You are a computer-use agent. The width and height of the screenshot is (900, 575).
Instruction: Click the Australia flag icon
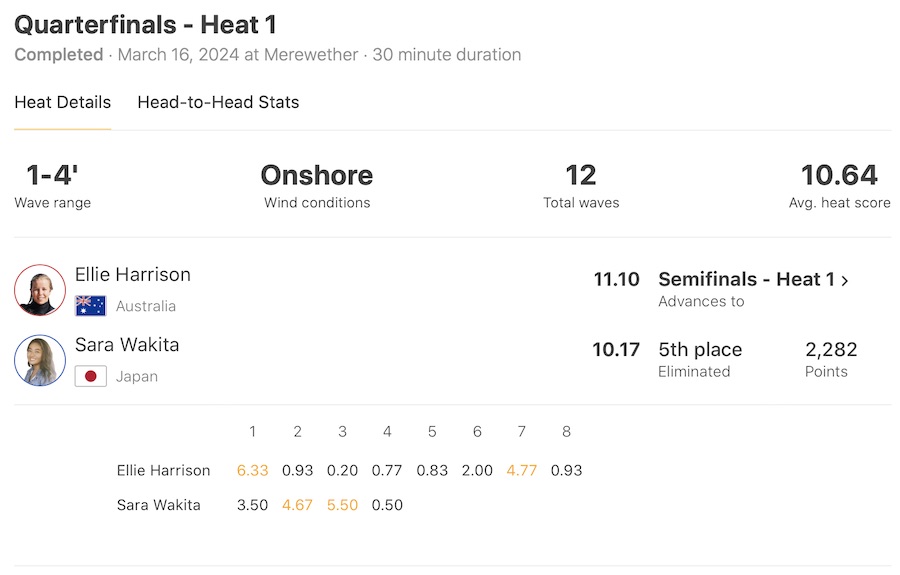91,306
